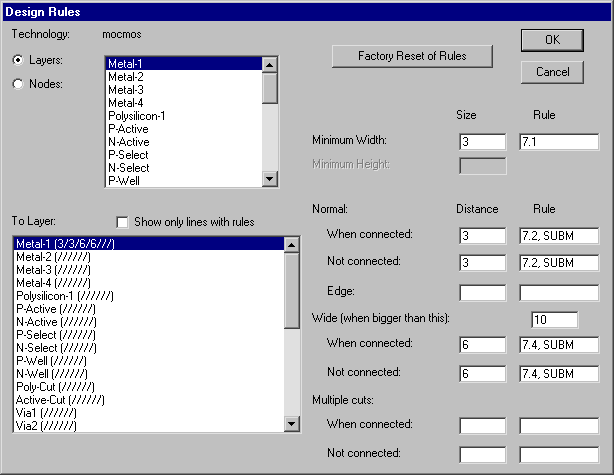Click the OK button
Image resolution: width=614 pixels, height=475 pixels.
tap(552, 40)
